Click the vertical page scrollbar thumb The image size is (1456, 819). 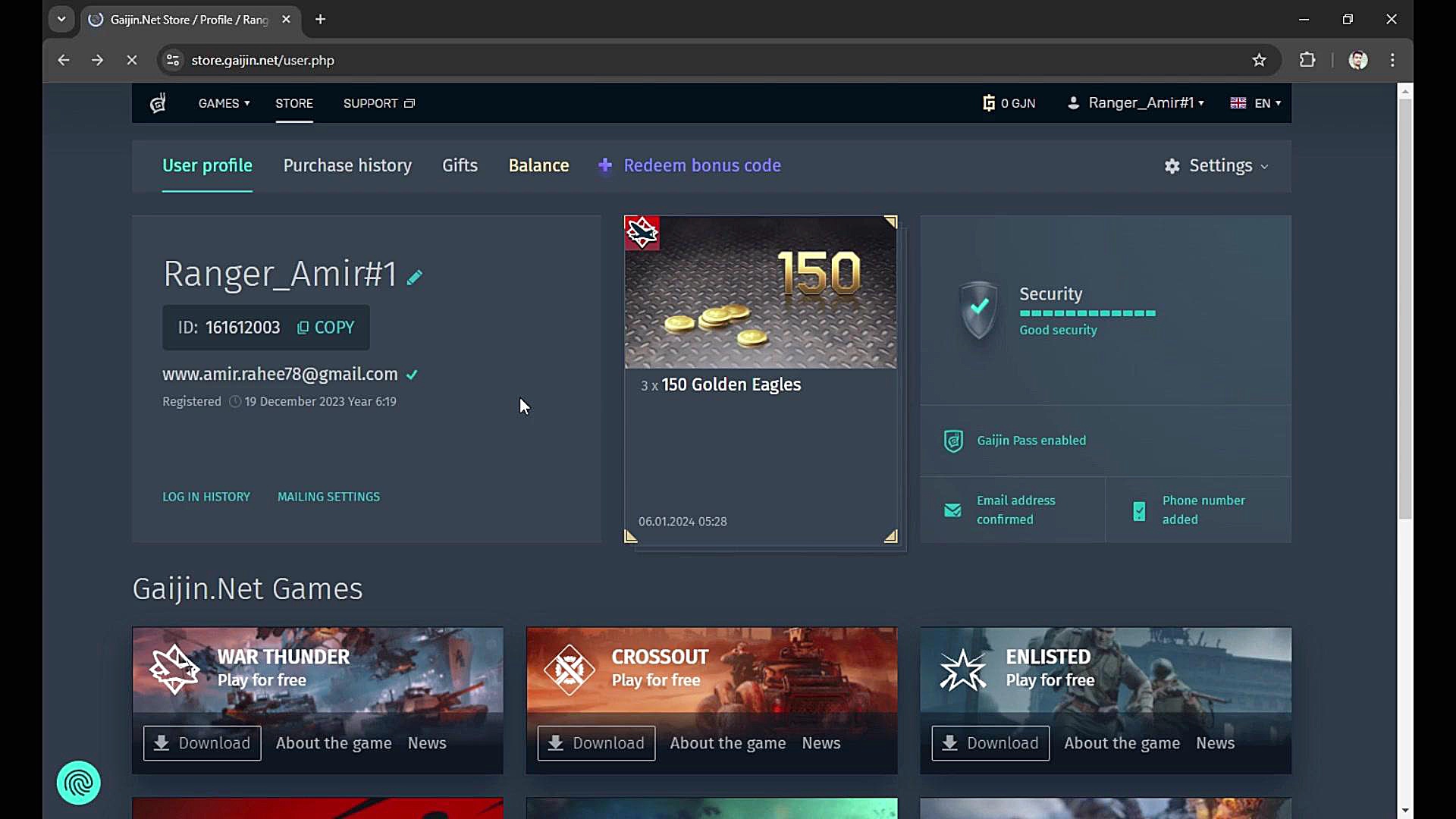[x=1405, y=309]
